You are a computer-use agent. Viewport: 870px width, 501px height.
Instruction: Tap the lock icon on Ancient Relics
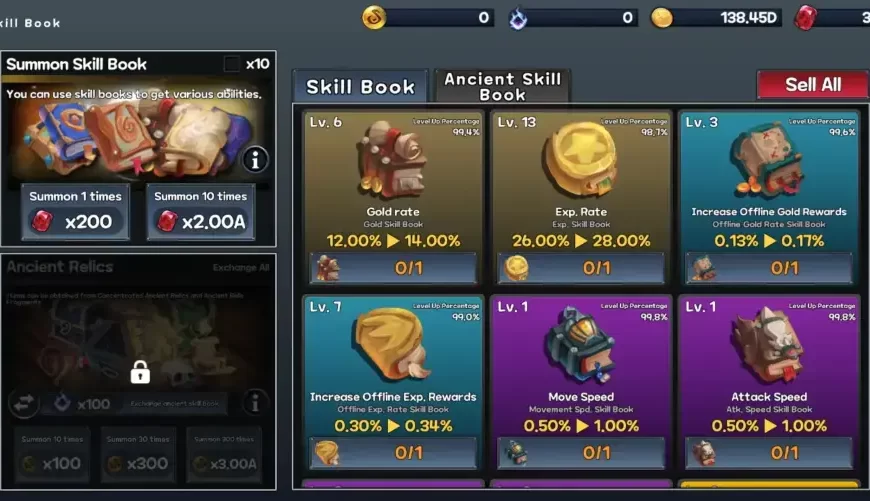pyautogui.click(x=140, y=372)
